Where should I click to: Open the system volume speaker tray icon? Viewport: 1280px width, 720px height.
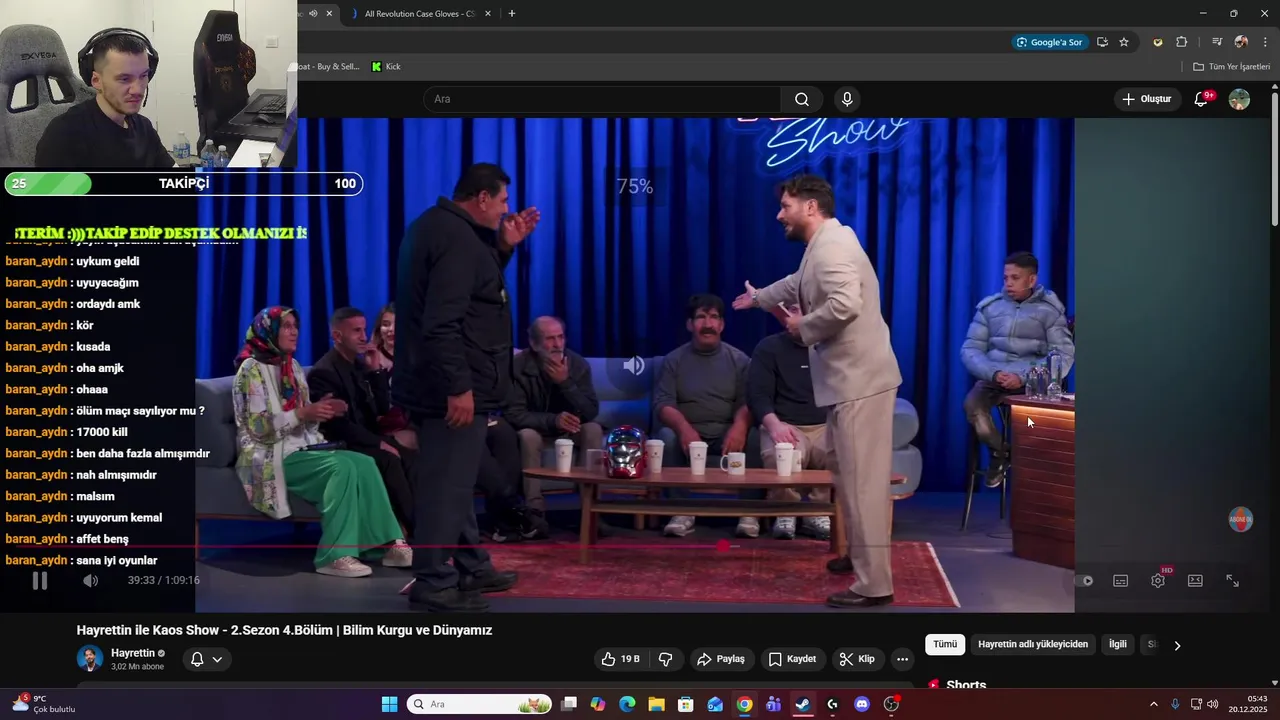(x=1213, y=704)
